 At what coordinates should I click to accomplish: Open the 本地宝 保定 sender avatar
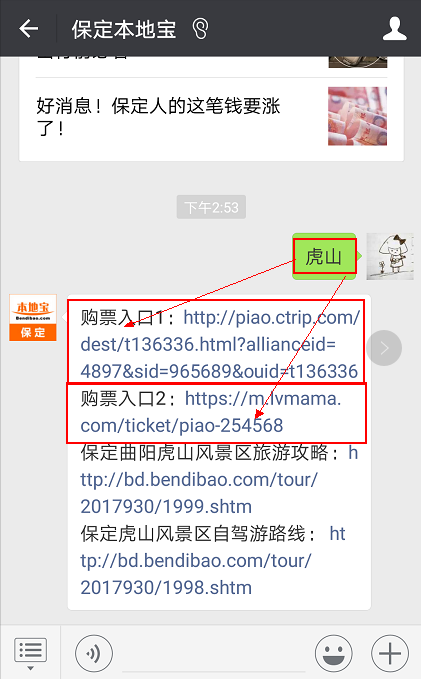pos(33,317)
